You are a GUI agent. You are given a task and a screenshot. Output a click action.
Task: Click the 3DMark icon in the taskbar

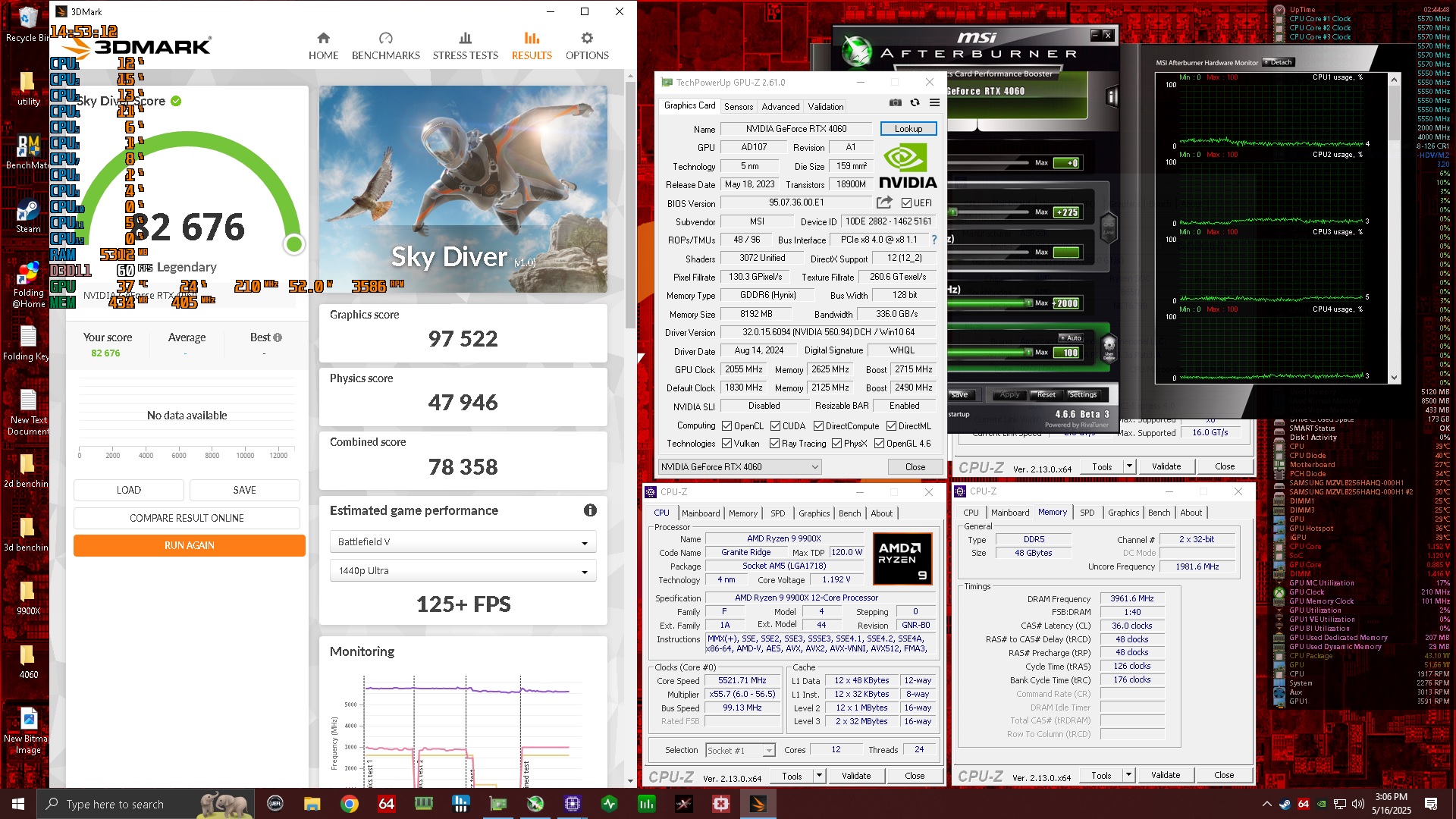[x=758, y=804]
